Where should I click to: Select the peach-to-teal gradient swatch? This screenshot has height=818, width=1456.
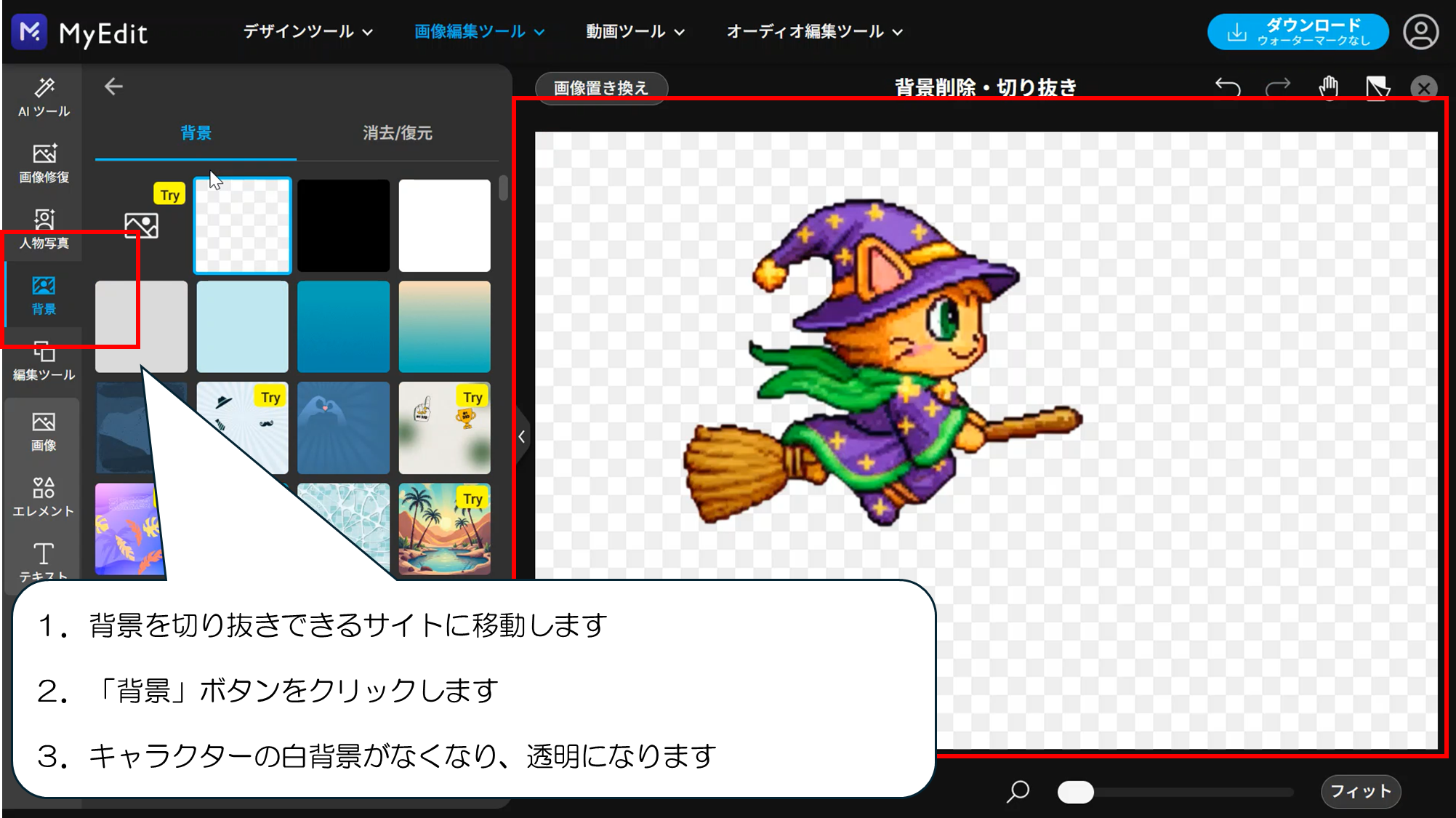(444, 326)
